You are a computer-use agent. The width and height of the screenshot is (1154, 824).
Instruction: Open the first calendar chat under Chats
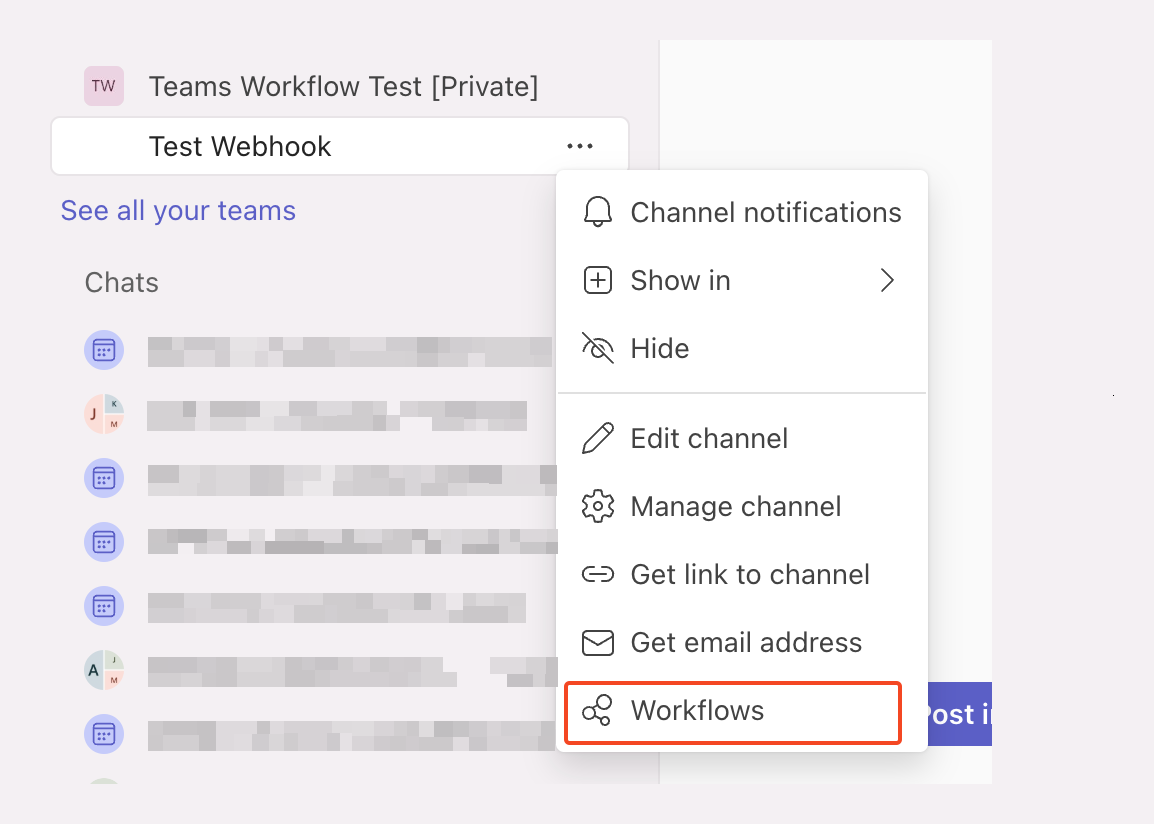tap(104, 350)
